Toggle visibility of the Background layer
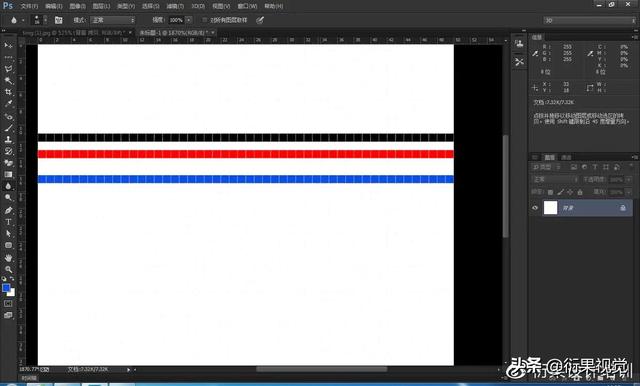 tap(535, 208)
